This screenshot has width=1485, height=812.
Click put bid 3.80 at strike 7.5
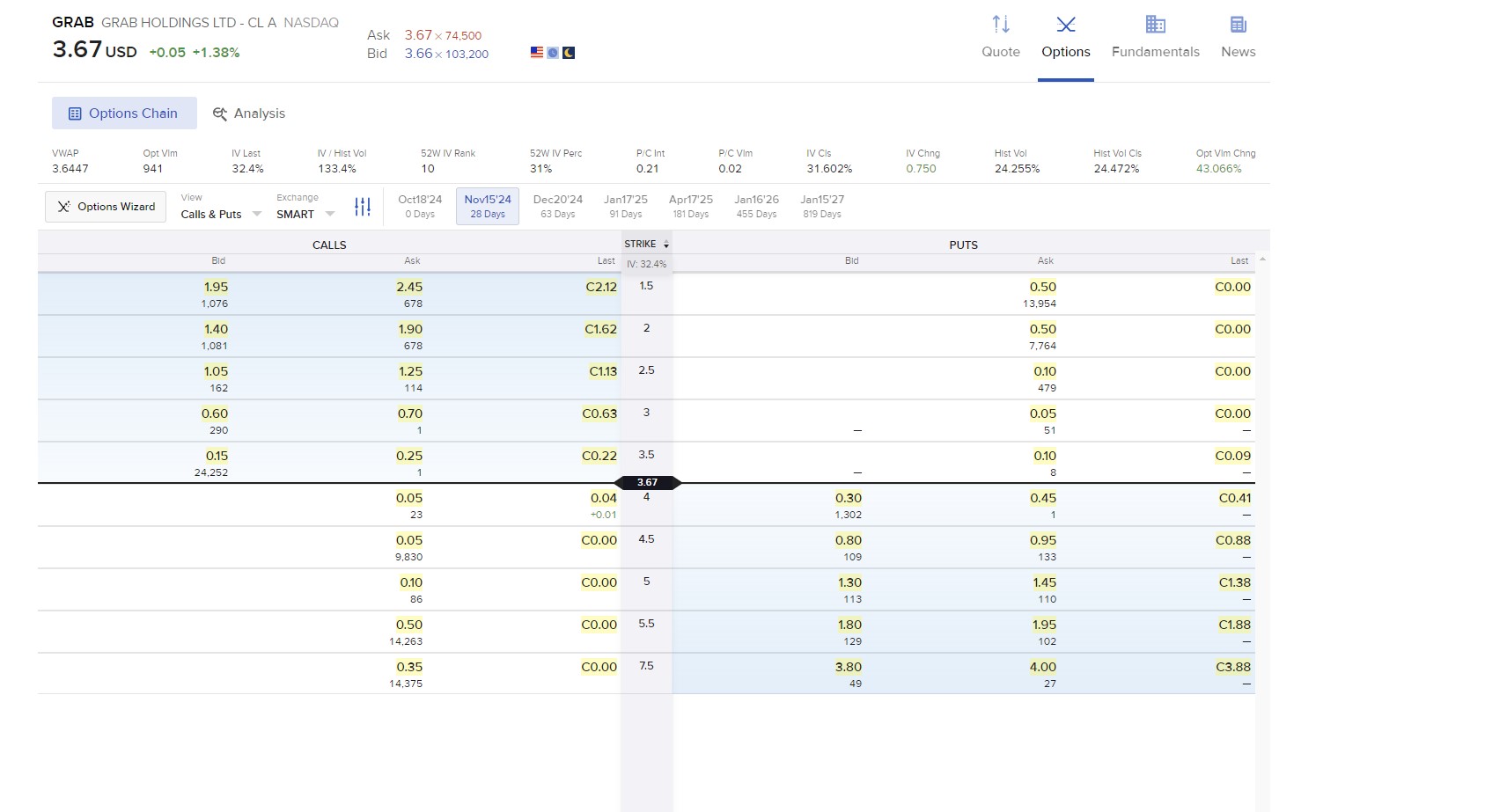(x=849, y=667)
